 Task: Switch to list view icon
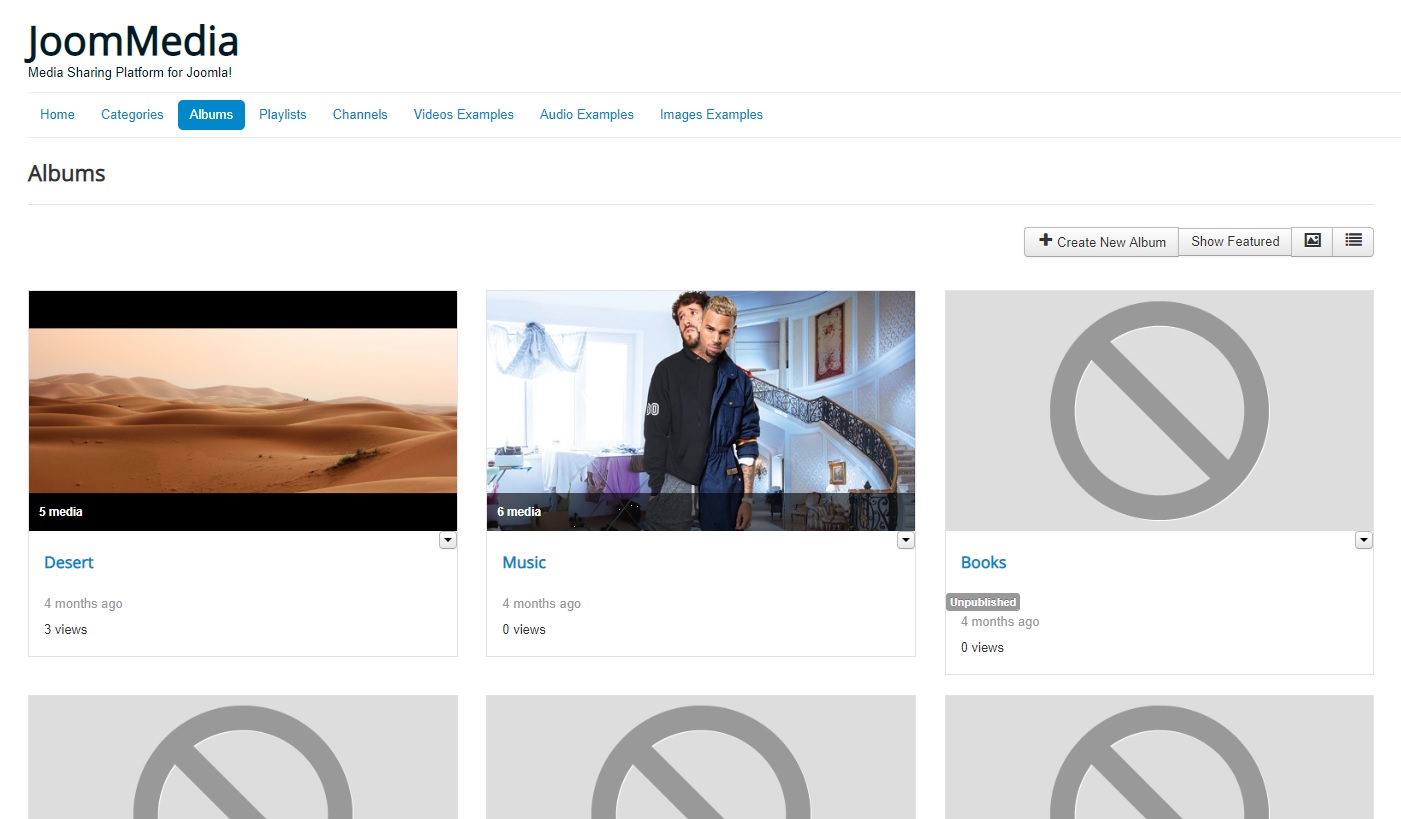[1353, 241]
